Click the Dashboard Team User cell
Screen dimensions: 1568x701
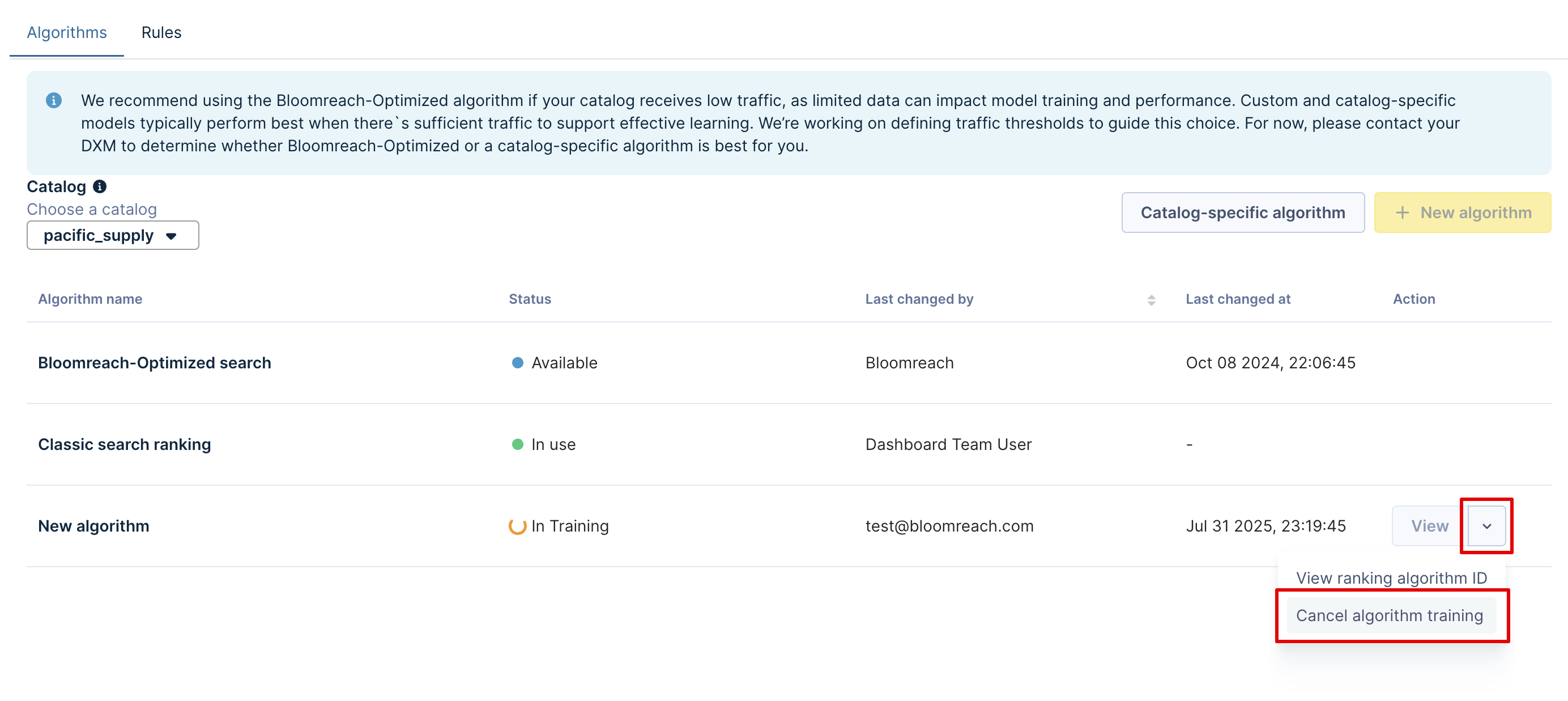[x=948, y=444]
